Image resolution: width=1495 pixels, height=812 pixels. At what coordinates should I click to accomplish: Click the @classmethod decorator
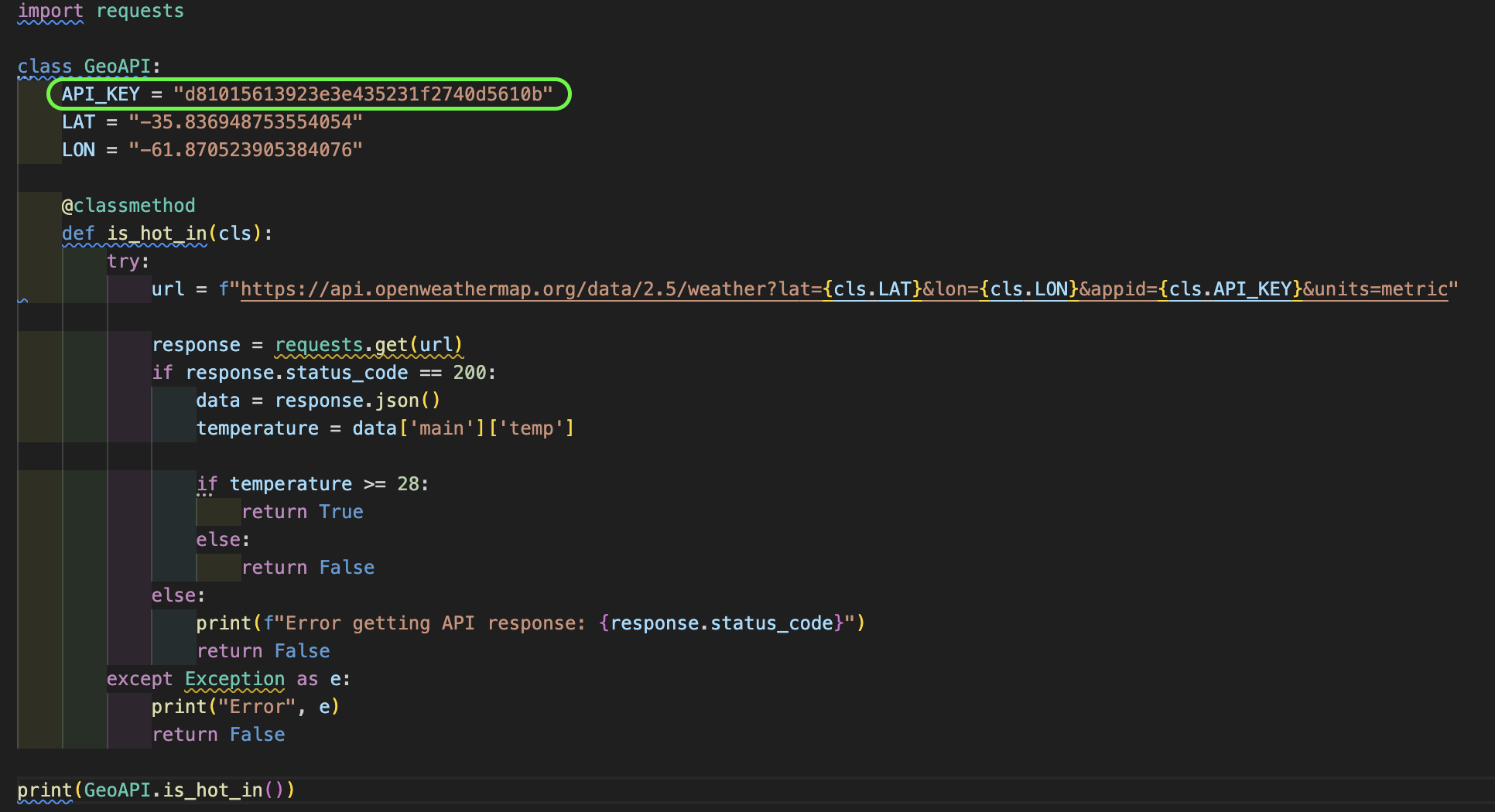128,206
